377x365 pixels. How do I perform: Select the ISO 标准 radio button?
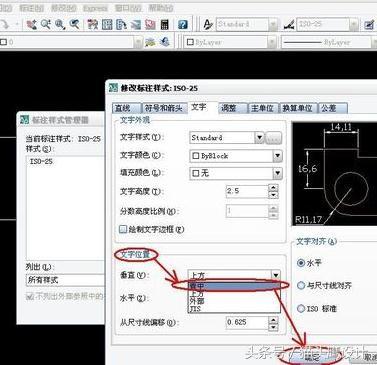click(x=301, y=308)
